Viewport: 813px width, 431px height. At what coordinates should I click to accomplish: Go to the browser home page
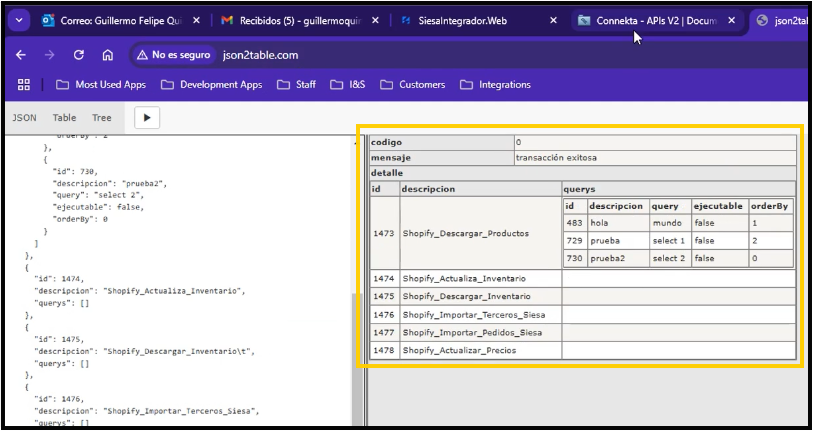[108, 55]
